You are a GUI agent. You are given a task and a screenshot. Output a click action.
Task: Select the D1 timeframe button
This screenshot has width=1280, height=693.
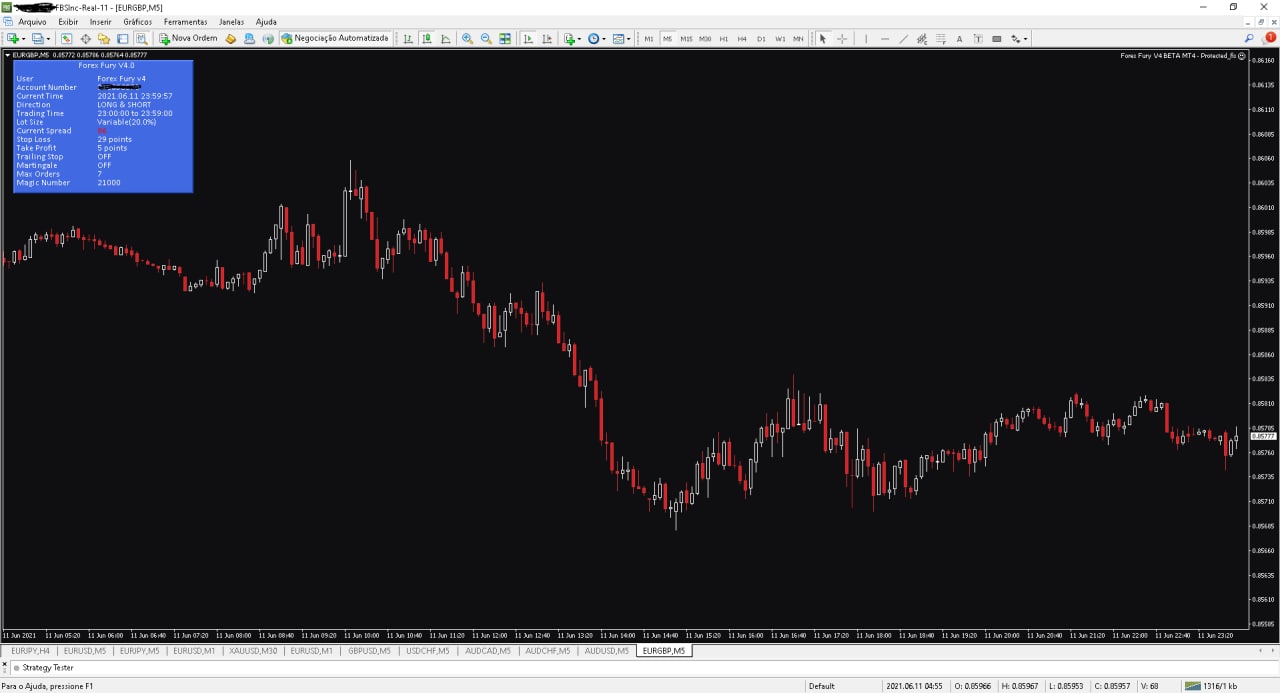pyautogui.click(x=761, y=39)
